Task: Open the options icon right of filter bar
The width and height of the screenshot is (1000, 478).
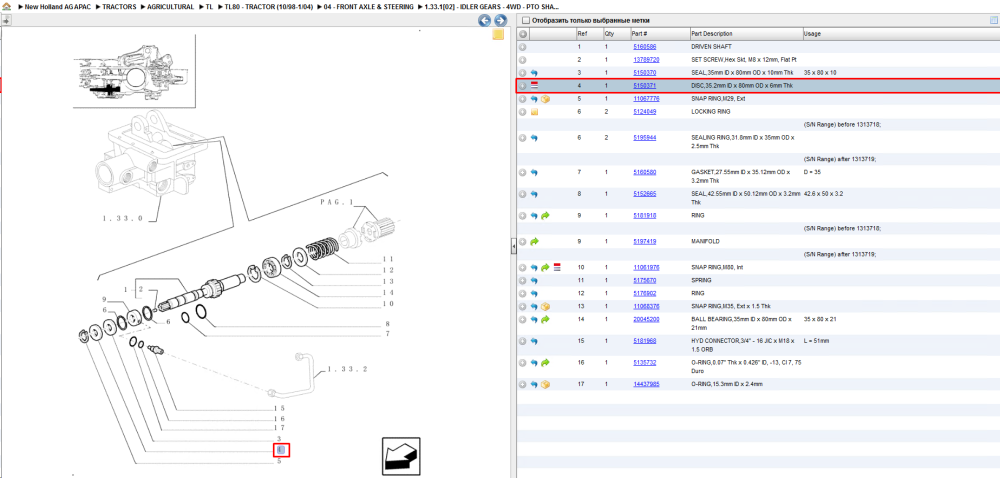Action: click(x=993, y=20)
